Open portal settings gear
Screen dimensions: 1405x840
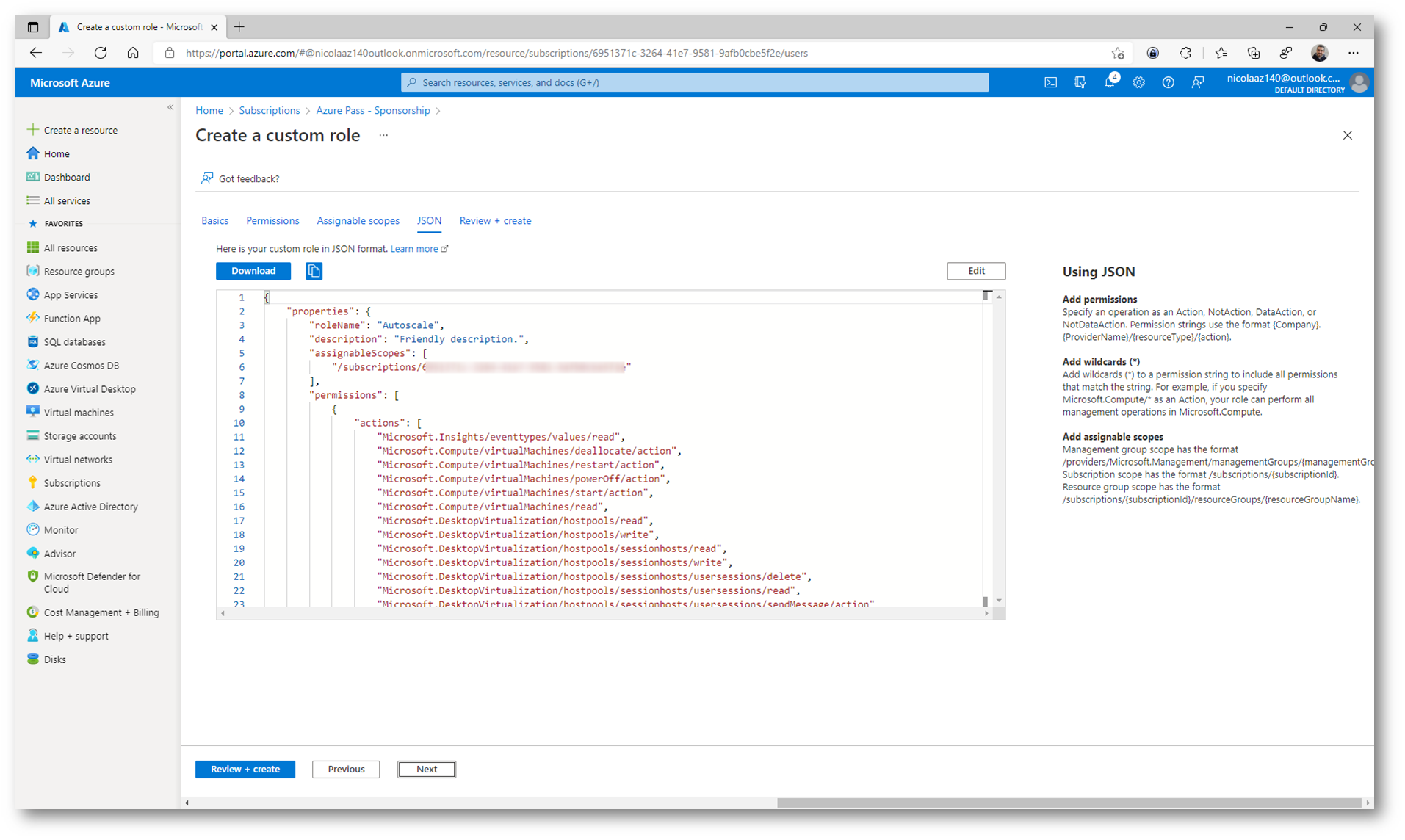(x=1138, y=82)
